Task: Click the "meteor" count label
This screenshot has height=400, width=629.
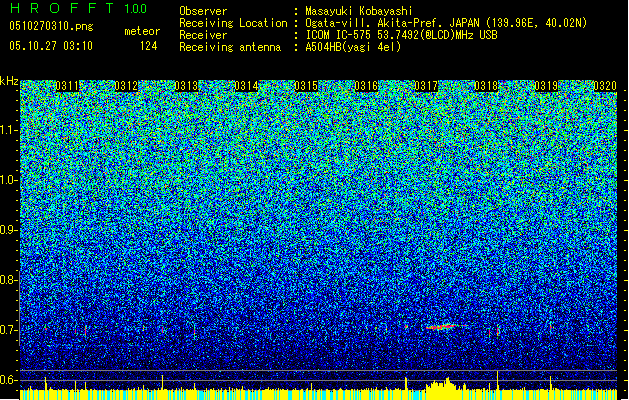Action: tap(142, 31)
